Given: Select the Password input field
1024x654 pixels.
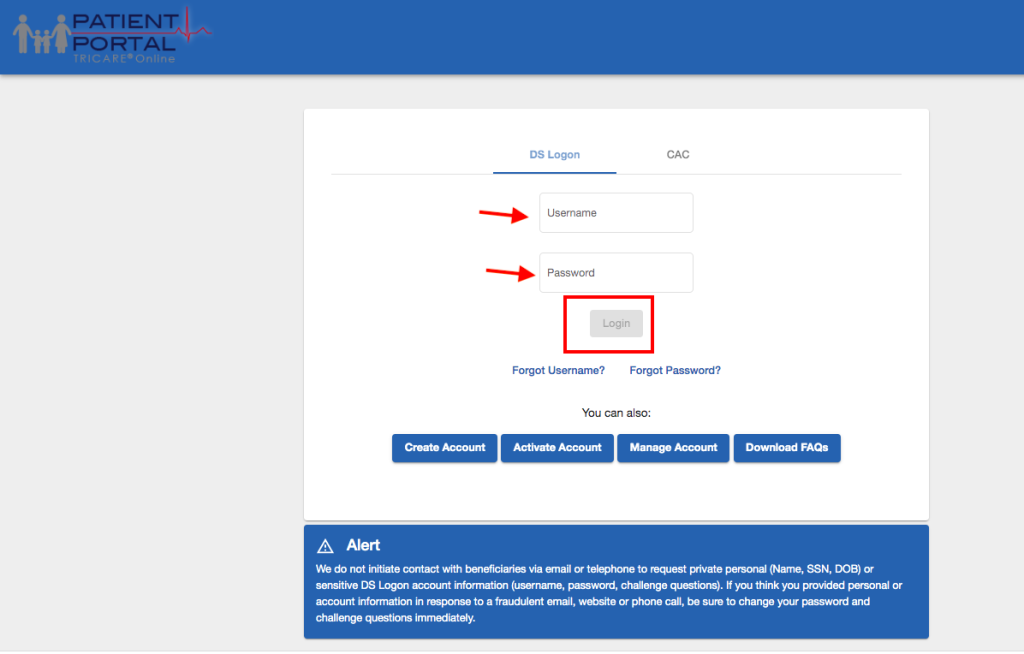Looking at the screenshot, I should pos(616,272).
